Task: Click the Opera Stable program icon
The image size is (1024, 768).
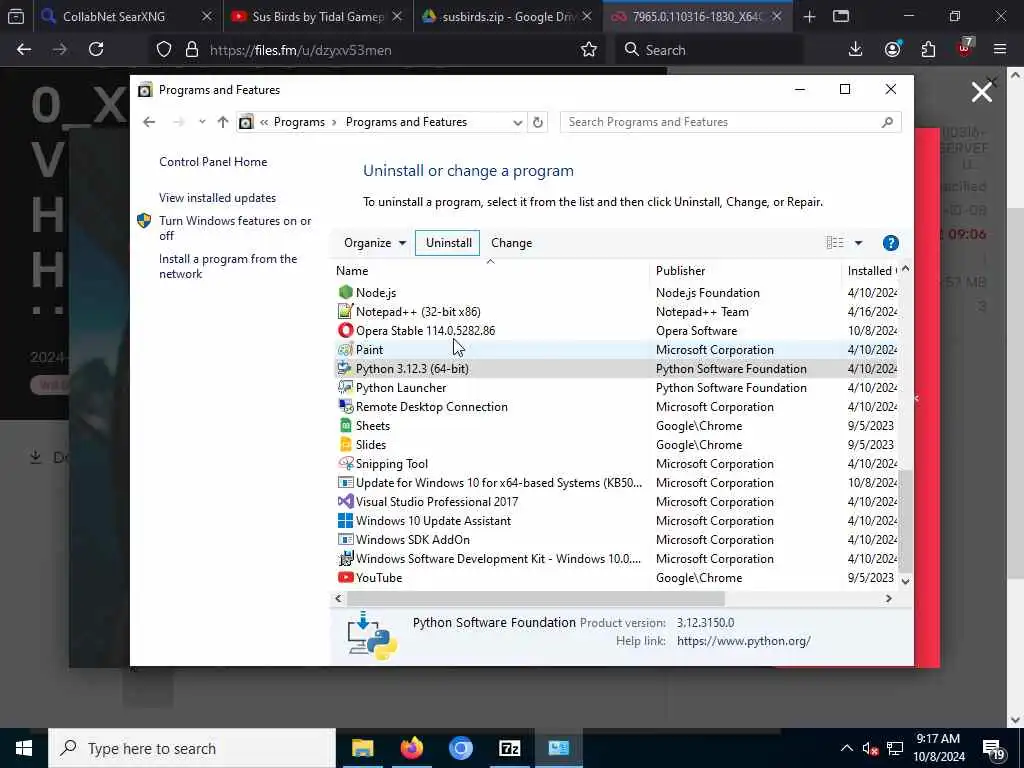Action: [345, 330]
